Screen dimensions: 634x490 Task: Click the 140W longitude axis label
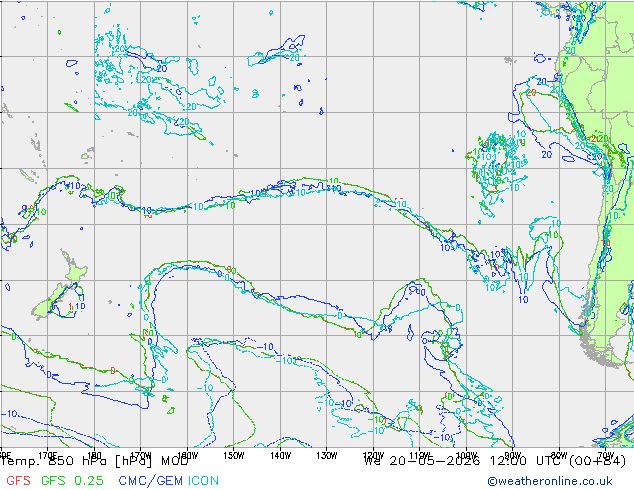280,456
